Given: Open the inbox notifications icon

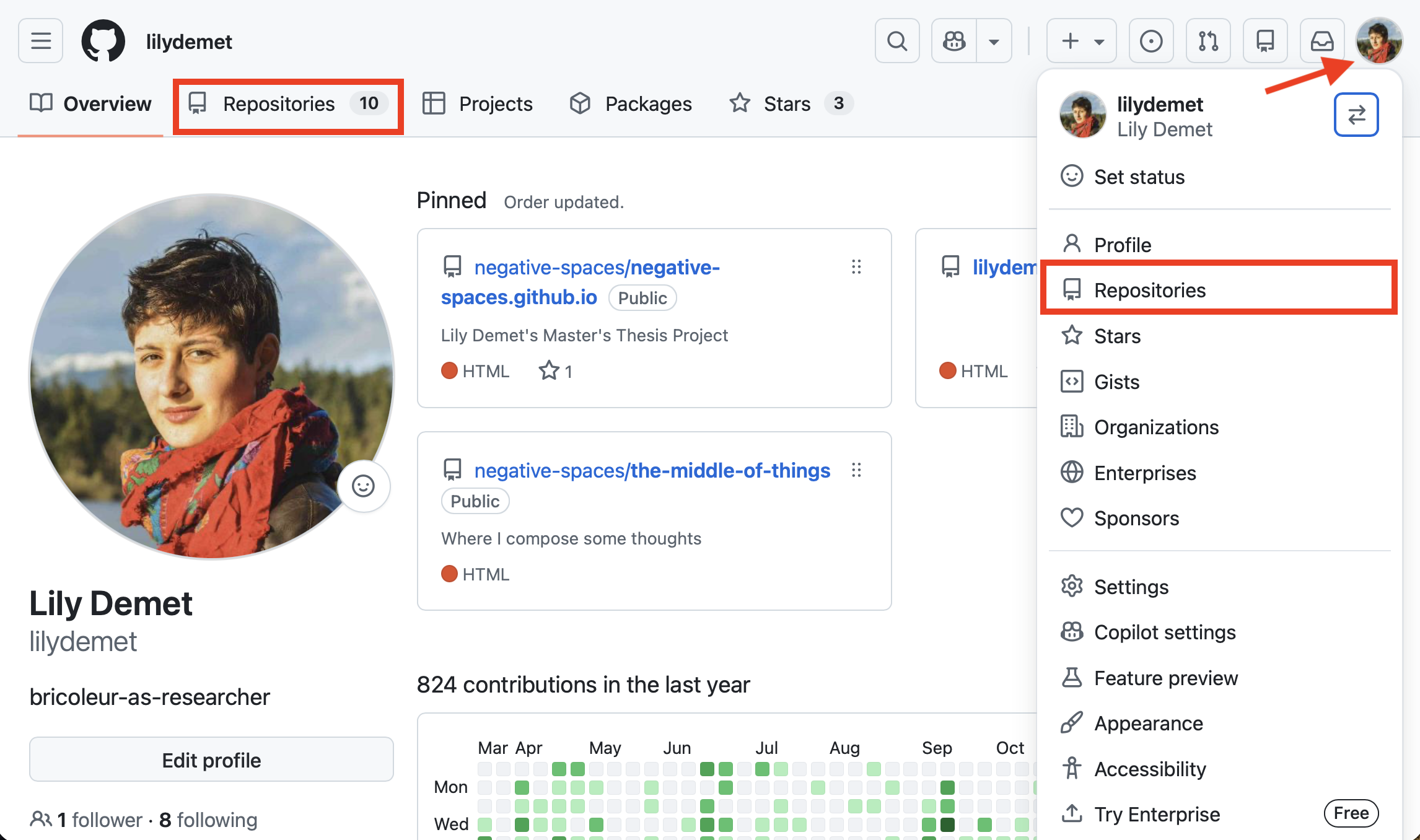Looking at the screenshot, I should pos(1321,42).
